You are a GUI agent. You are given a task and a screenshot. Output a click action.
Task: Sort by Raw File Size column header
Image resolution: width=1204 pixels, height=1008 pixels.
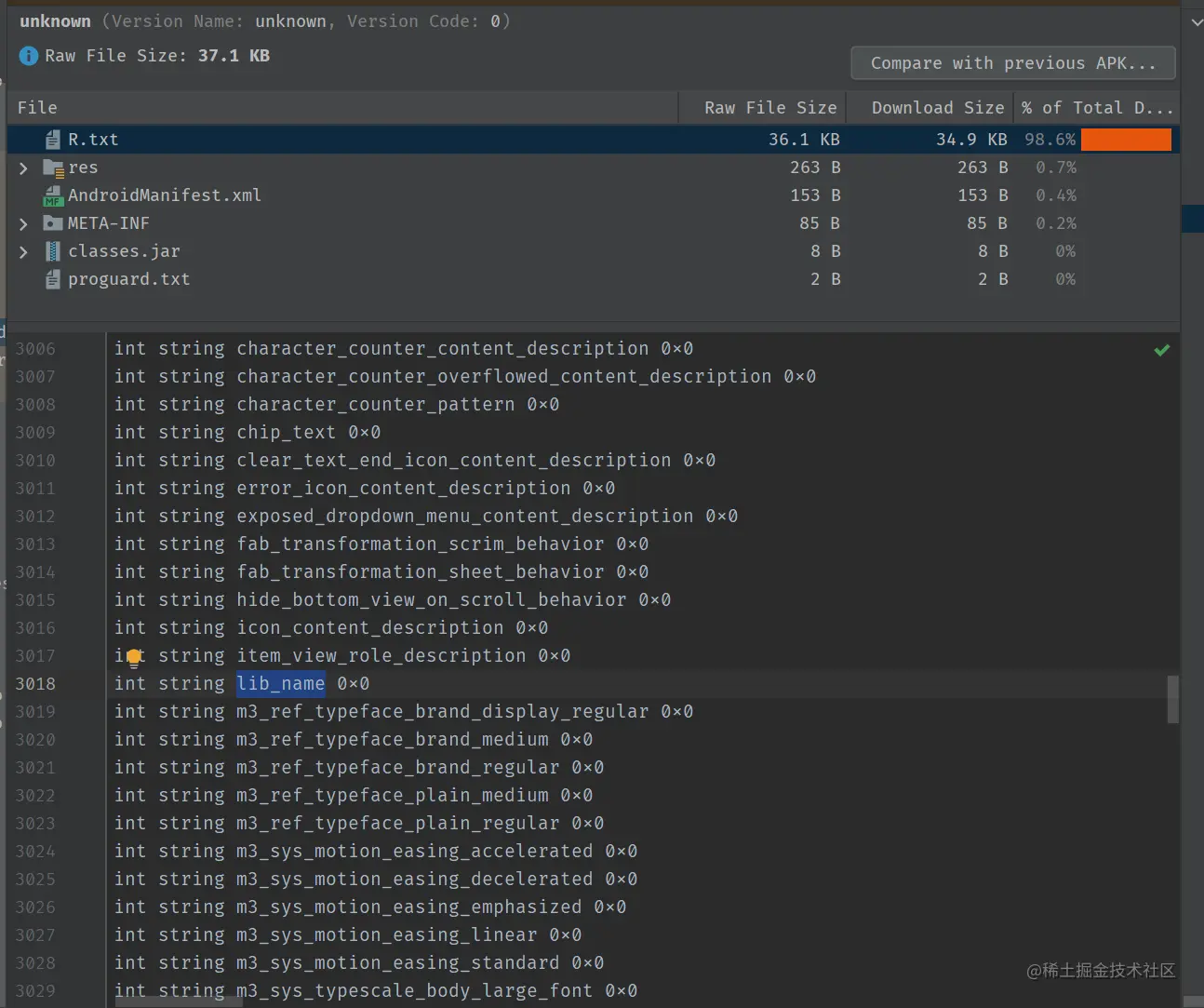[x=763, y=108]
